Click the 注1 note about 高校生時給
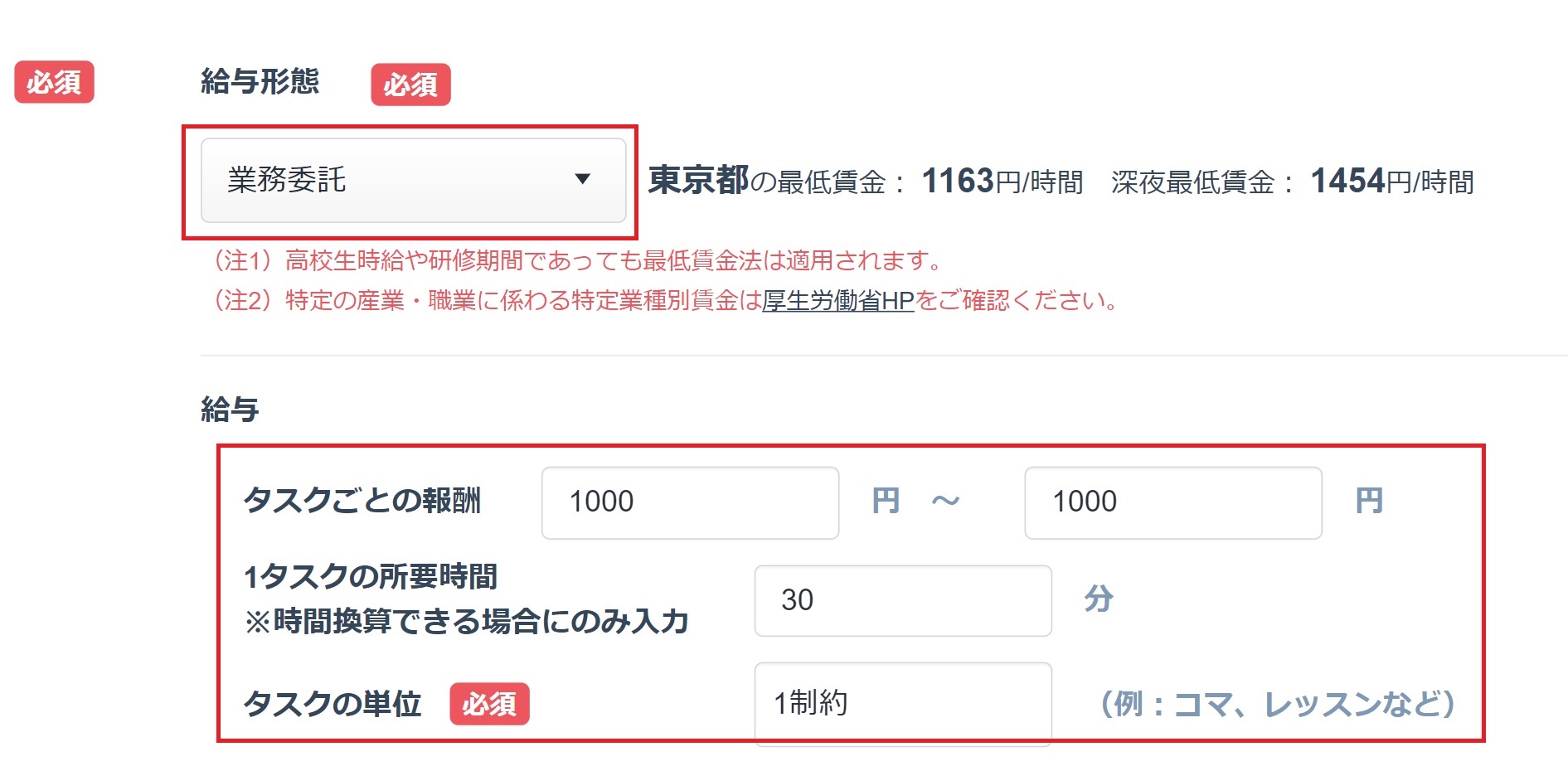Screen dimensions: 1568x771 pos(578,261)
